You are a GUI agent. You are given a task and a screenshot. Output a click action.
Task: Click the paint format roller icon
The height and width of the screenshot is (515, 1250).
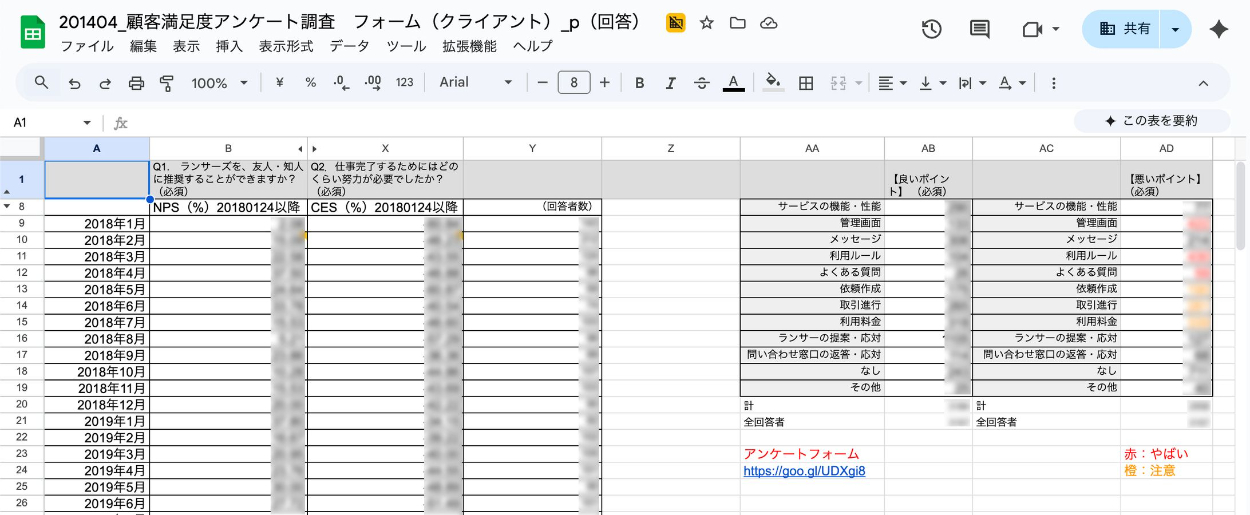pos(167,83)
